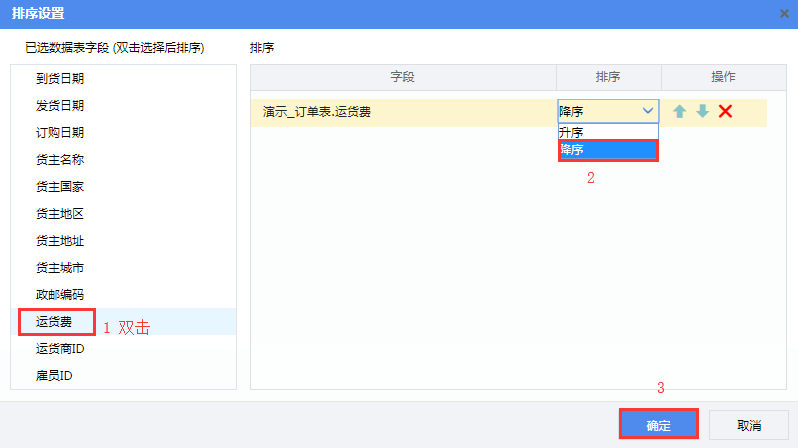
Task: Choose the 货主名称 field
Action: click(x=60, y=159)
